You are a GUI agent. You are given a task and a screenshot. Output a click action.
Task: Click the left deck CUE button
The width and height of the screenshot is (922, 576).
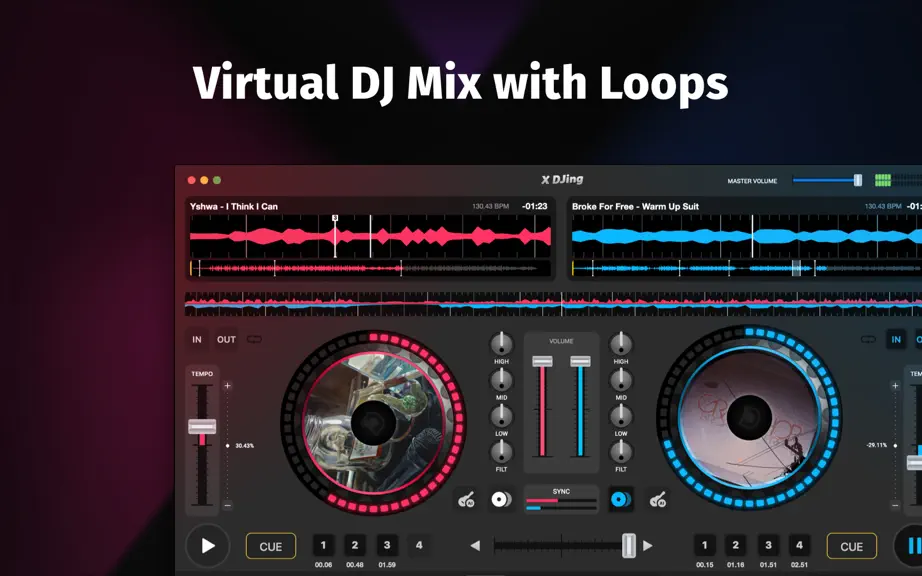point(270,546)
